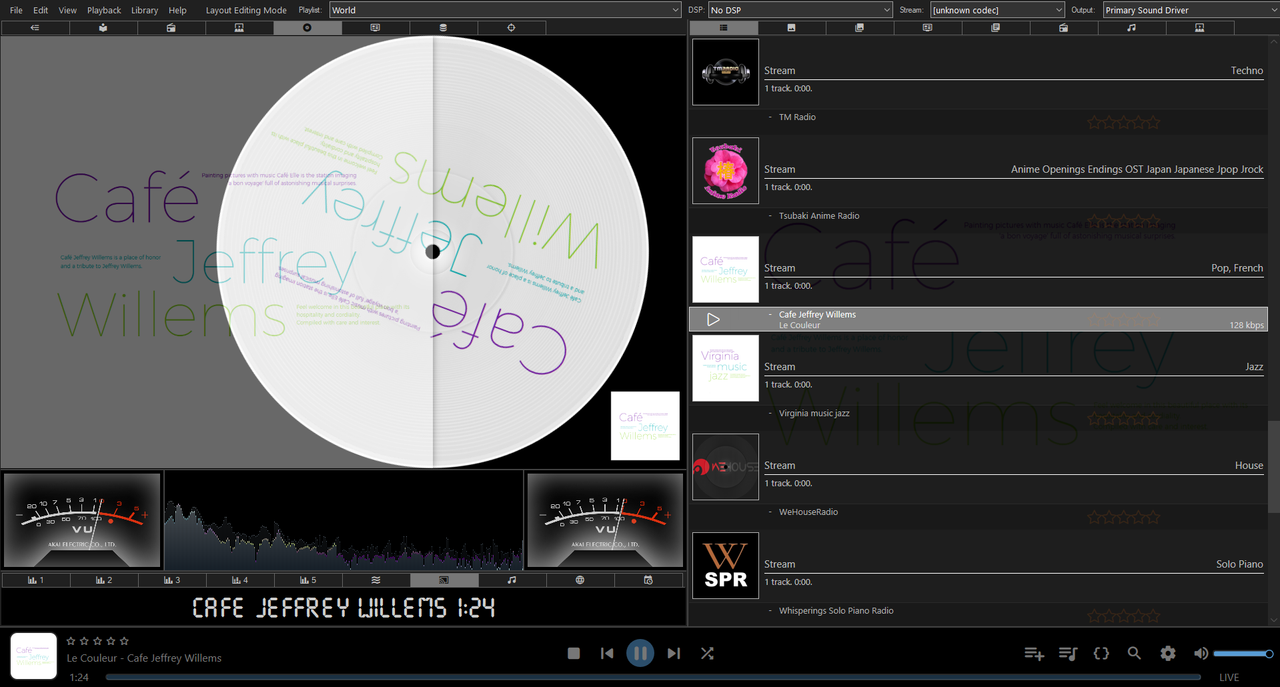The image size is (1280, 687).
Task: Expand the DSP dropdown showing No DSP
Action: pyautogui.click(x=800, y=10)
